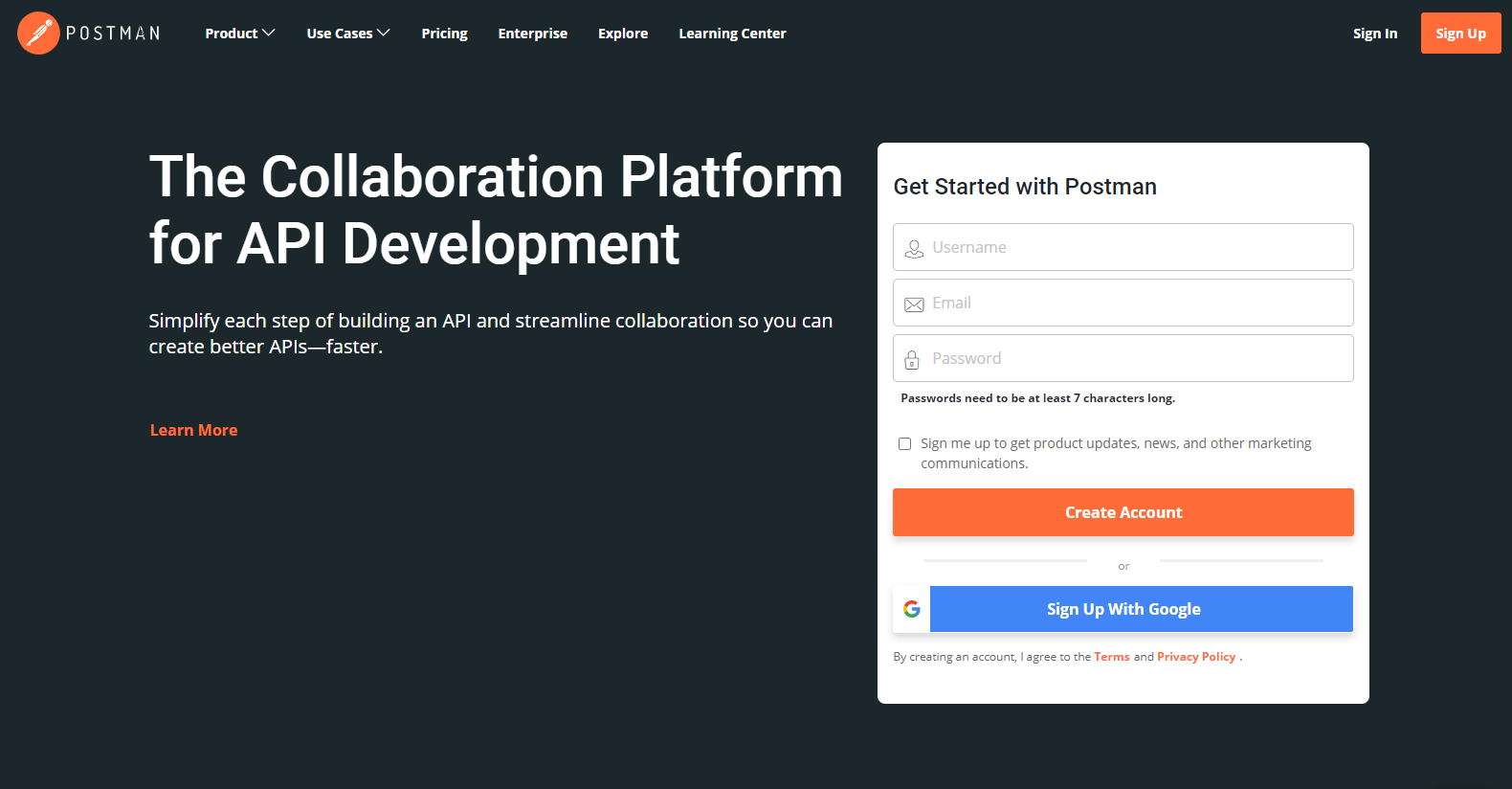The width and height of the screenshot is (1512, 789).
Task: Open the Privacy Policy link
Action: 1196,657
